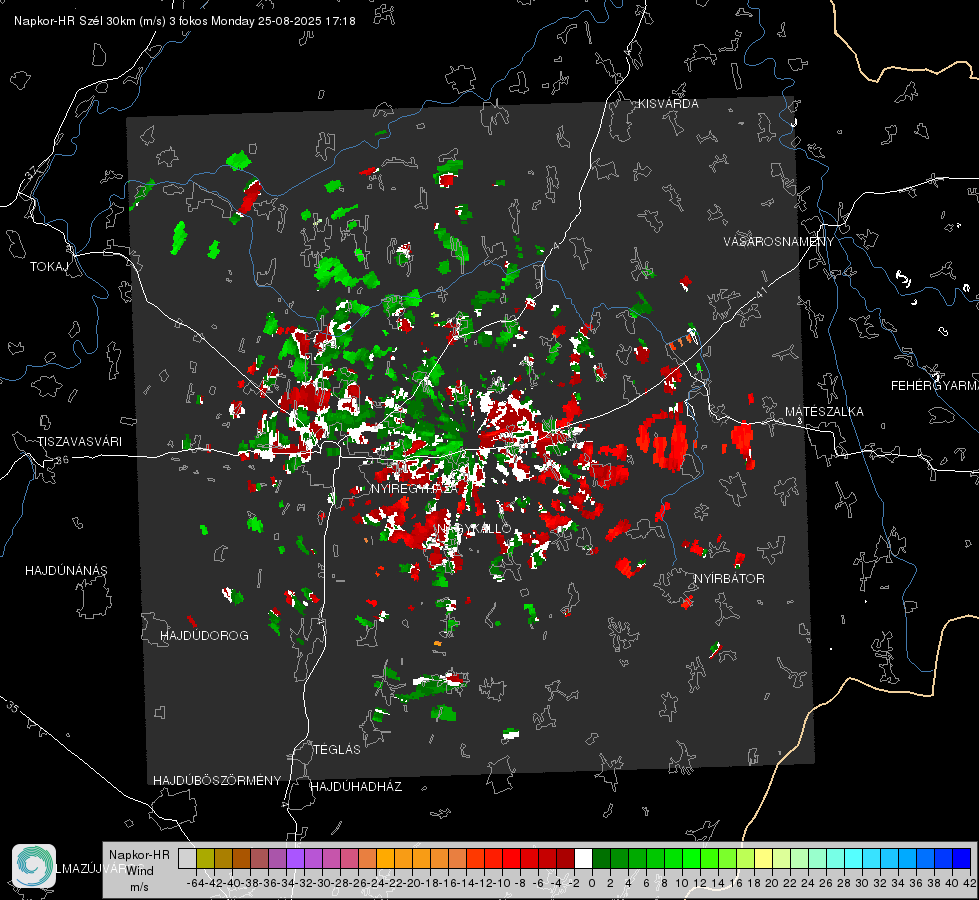Select the gray swatch at the legend's left end

point(187,858)
